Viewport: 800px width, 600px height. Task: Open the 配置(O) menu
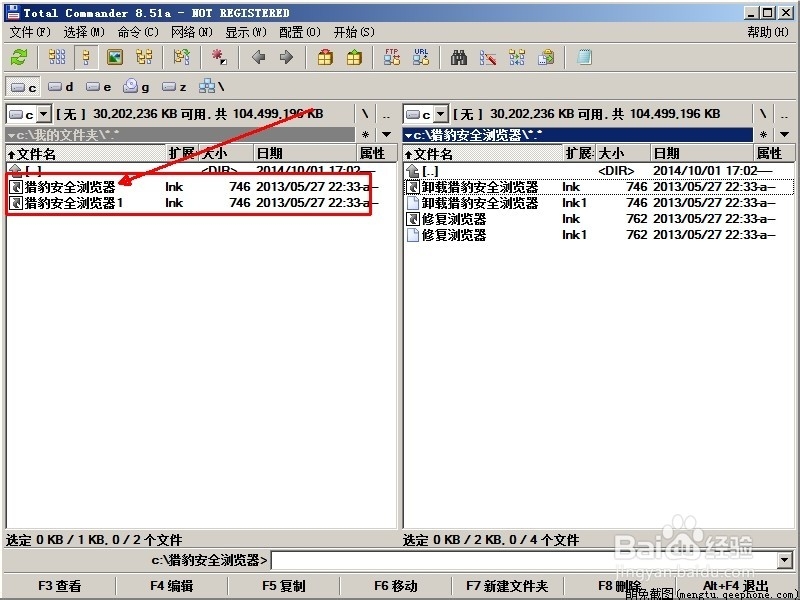point(300,32)
